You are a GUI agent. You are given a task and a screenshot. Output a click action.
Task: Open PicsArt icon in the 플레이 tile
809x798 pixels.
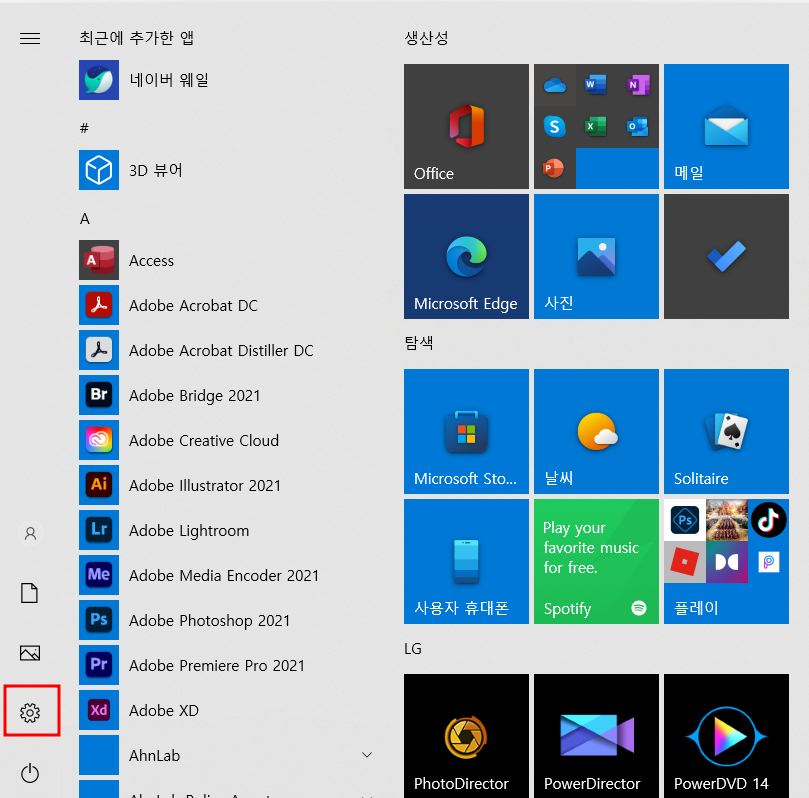[768, 562]
